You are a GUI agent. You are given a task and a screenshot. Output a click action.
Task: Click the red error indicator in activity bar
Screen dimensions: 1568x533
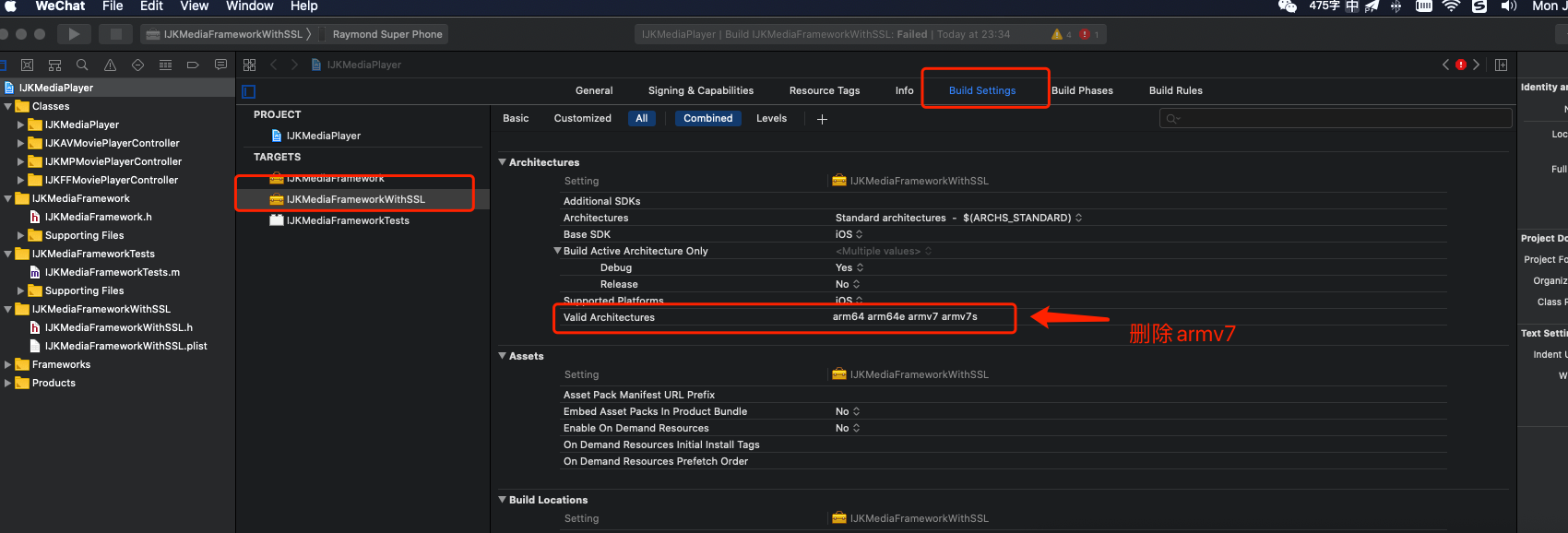click(1089, 34)
